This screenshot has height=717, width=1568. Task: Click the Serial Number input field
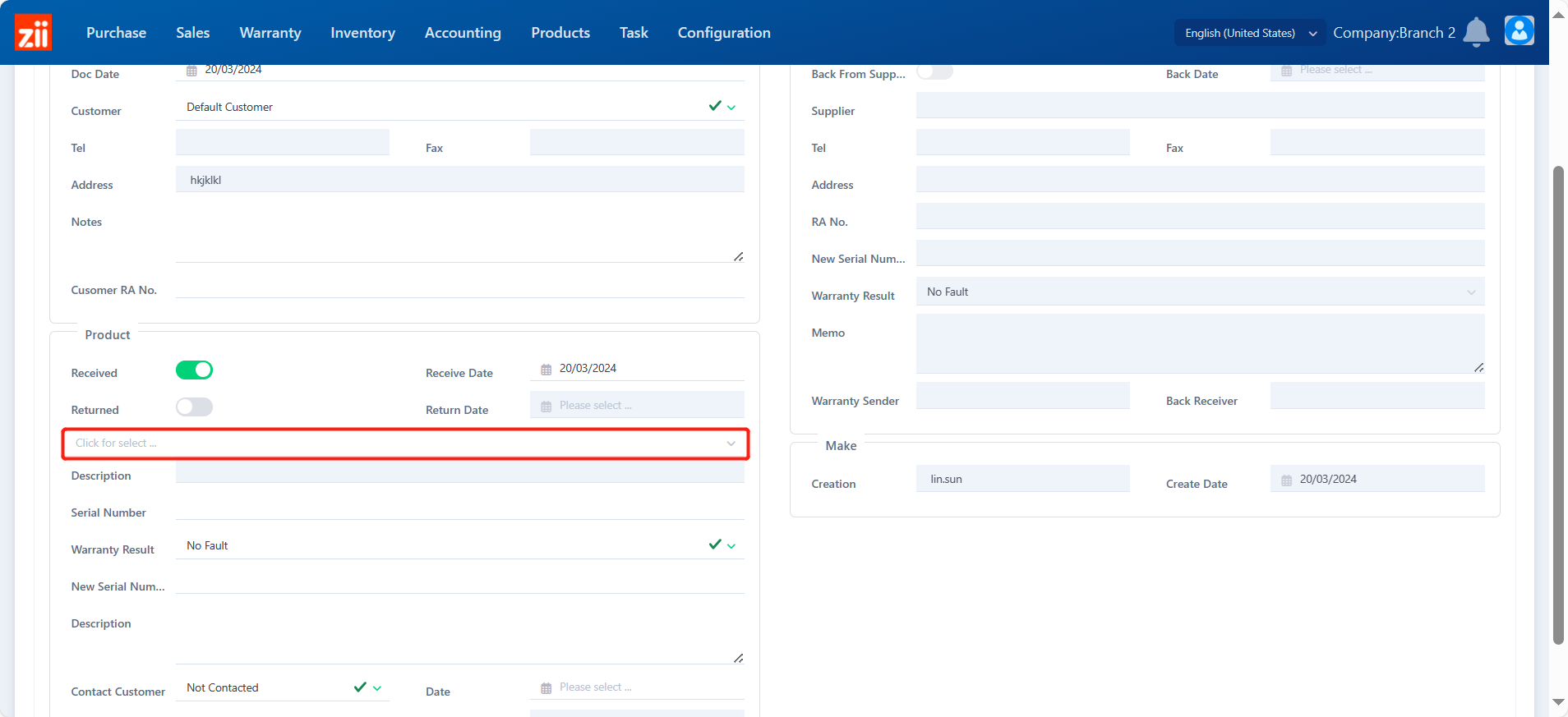460,508
